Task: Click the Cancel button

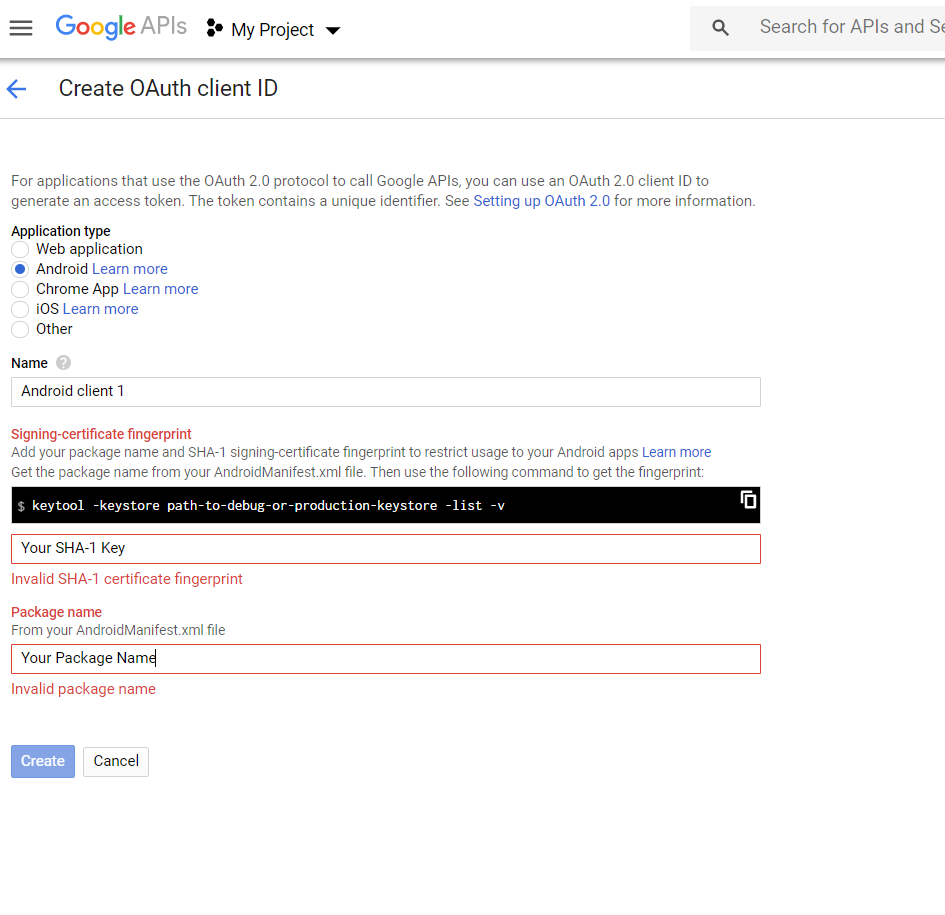Action: tap(116, 762)
